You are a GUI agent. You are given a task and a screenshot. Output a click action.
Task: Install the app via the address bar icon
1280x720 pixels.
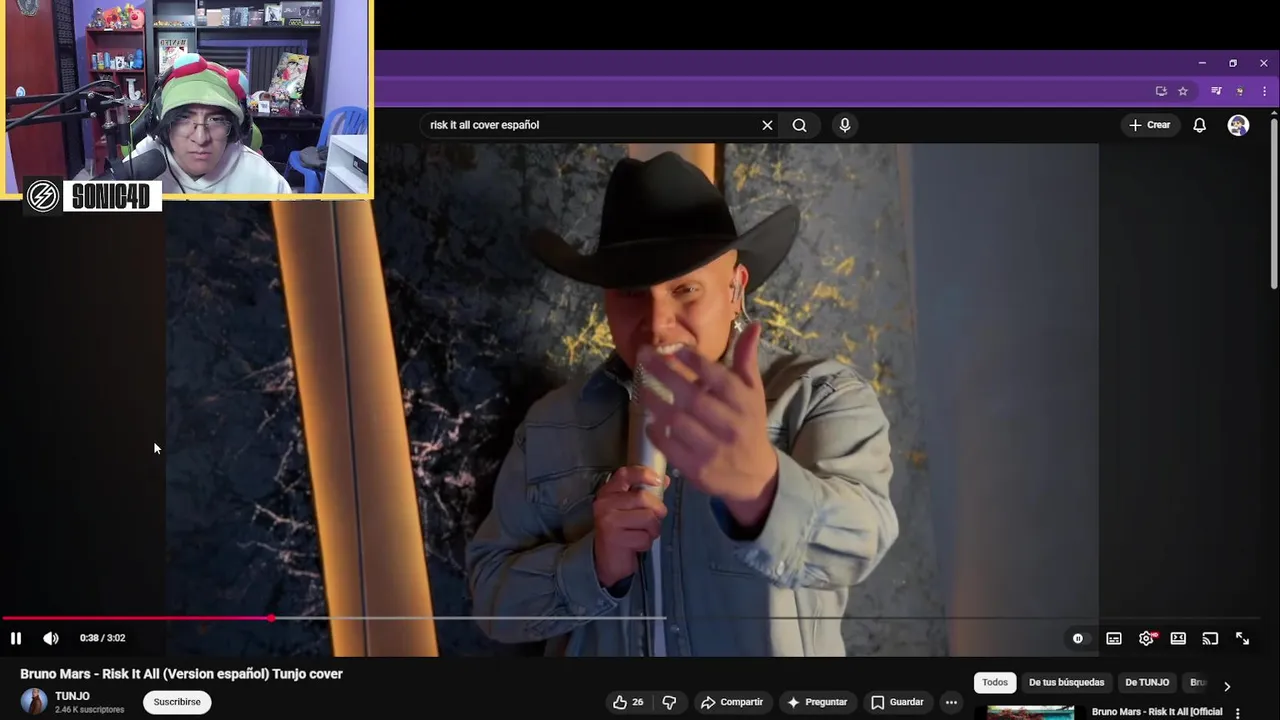pyautogui.click(x=1161, y=91)
